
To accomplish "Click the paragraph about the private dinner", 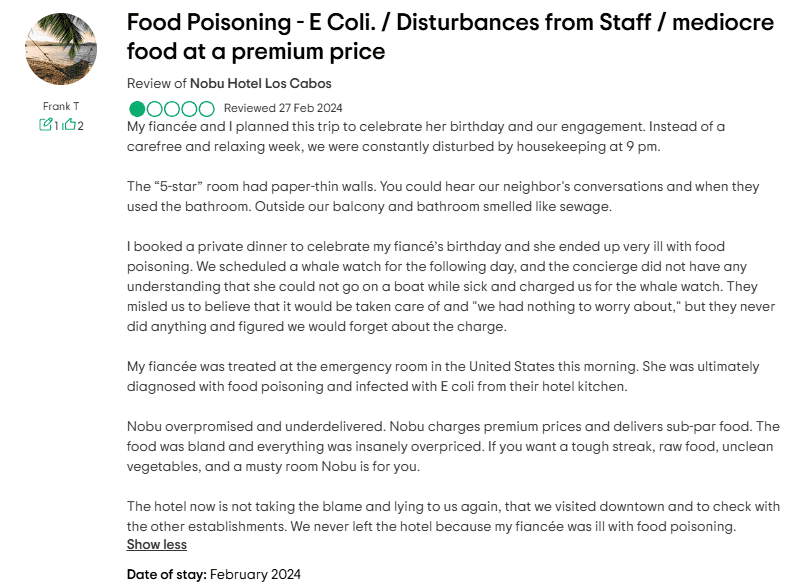I will point(440,286).
